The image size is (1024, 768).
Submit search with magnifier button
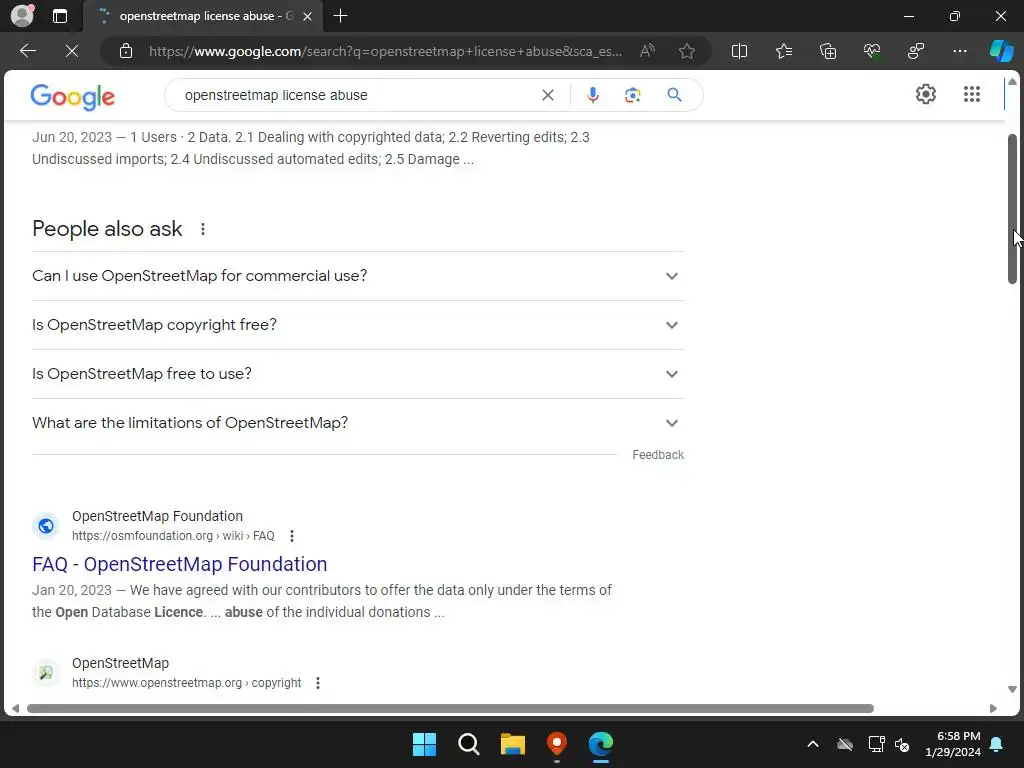point(675,95)
